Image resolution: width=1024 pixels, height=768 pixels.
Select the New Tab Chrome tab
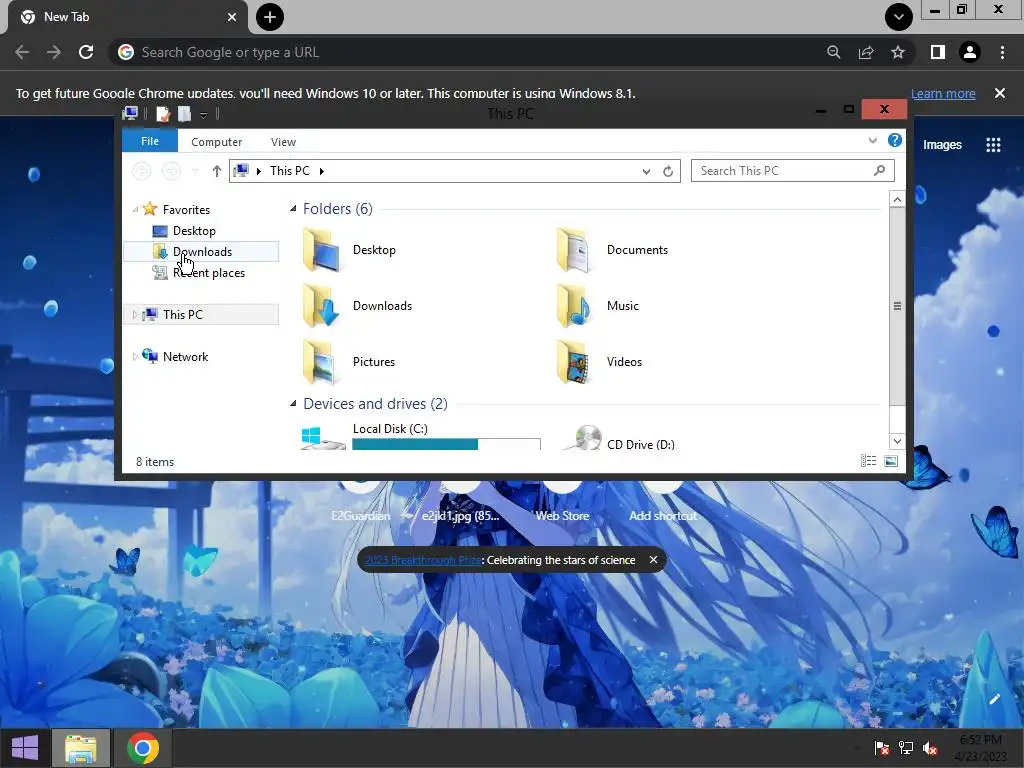pyautogui.click(x=128, y=17)
